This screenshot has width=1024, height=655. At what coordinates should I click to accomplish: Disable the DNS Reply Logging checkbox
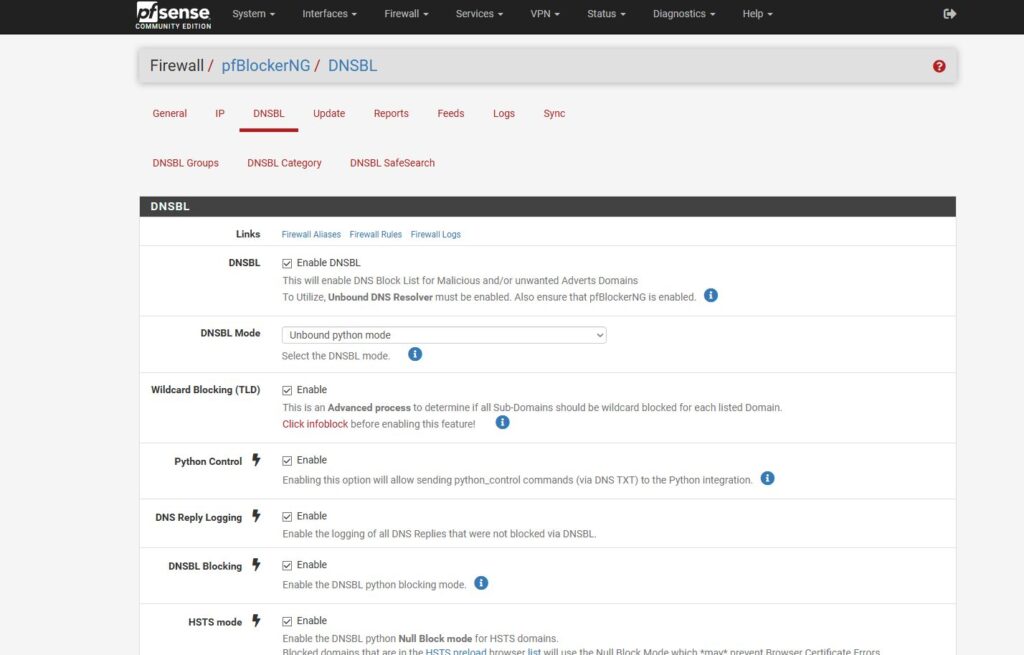[x=287, y=517]
